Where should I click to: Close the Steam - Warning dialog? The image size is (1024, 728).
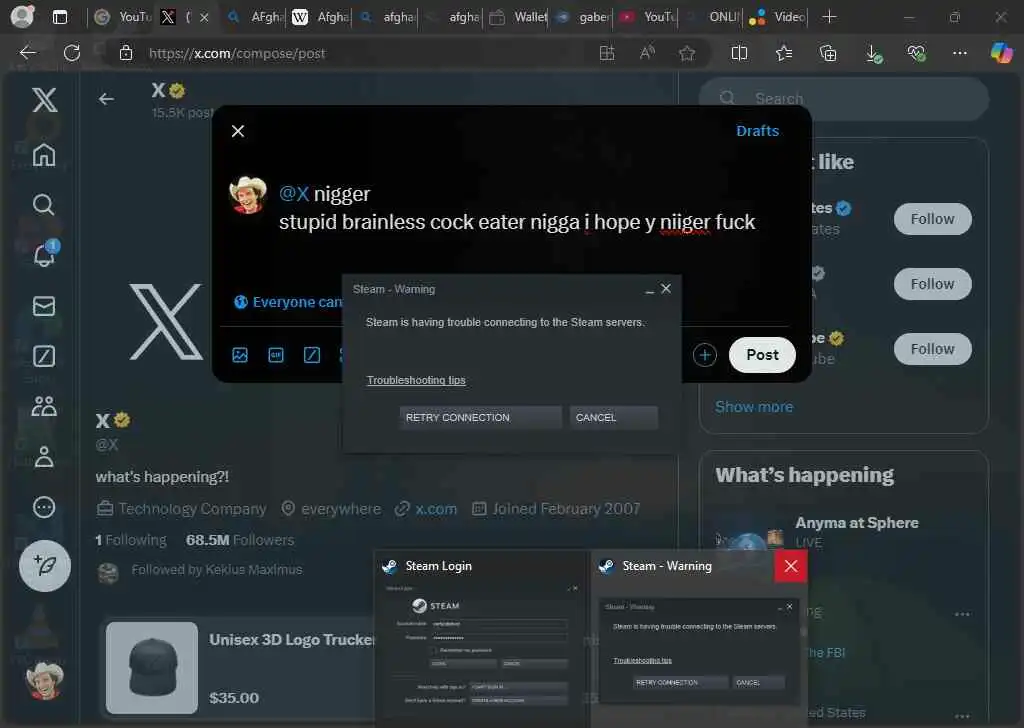point(665,289)
